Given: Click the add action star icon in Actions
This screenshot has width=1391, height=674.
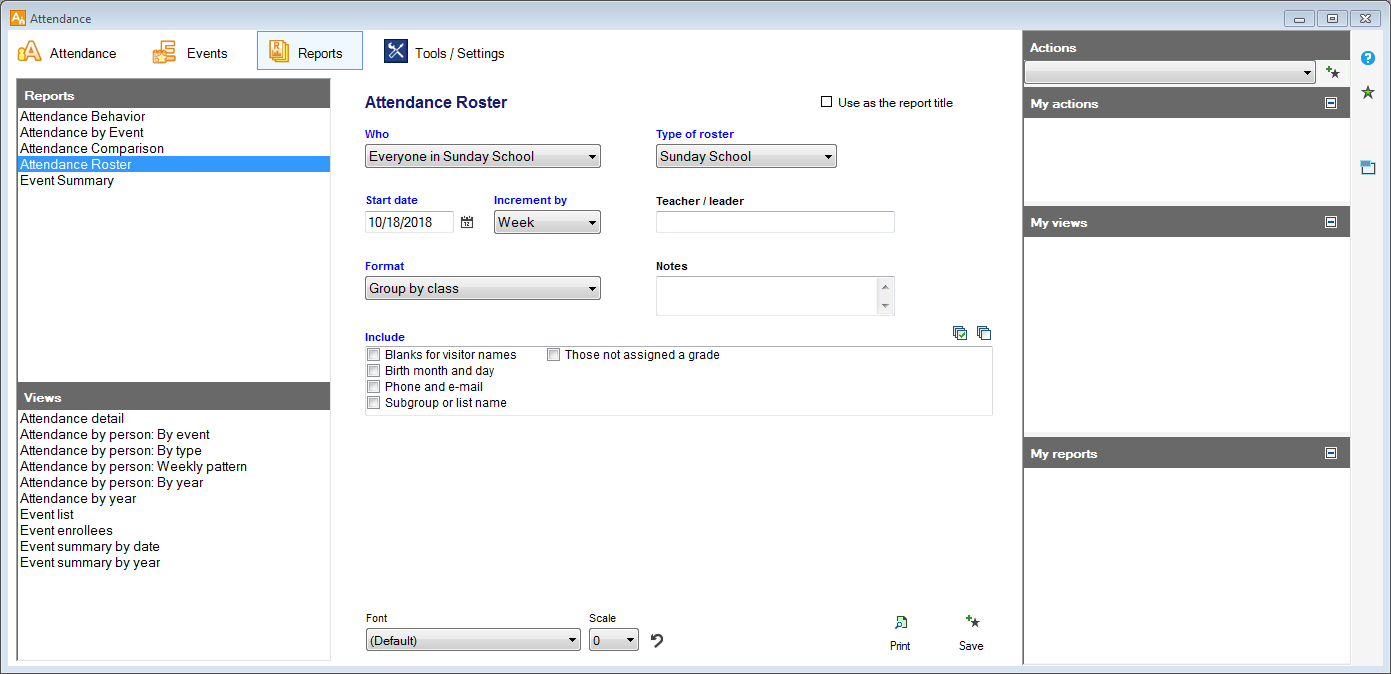Looking at the screenshot, I should pos(1332,72).
